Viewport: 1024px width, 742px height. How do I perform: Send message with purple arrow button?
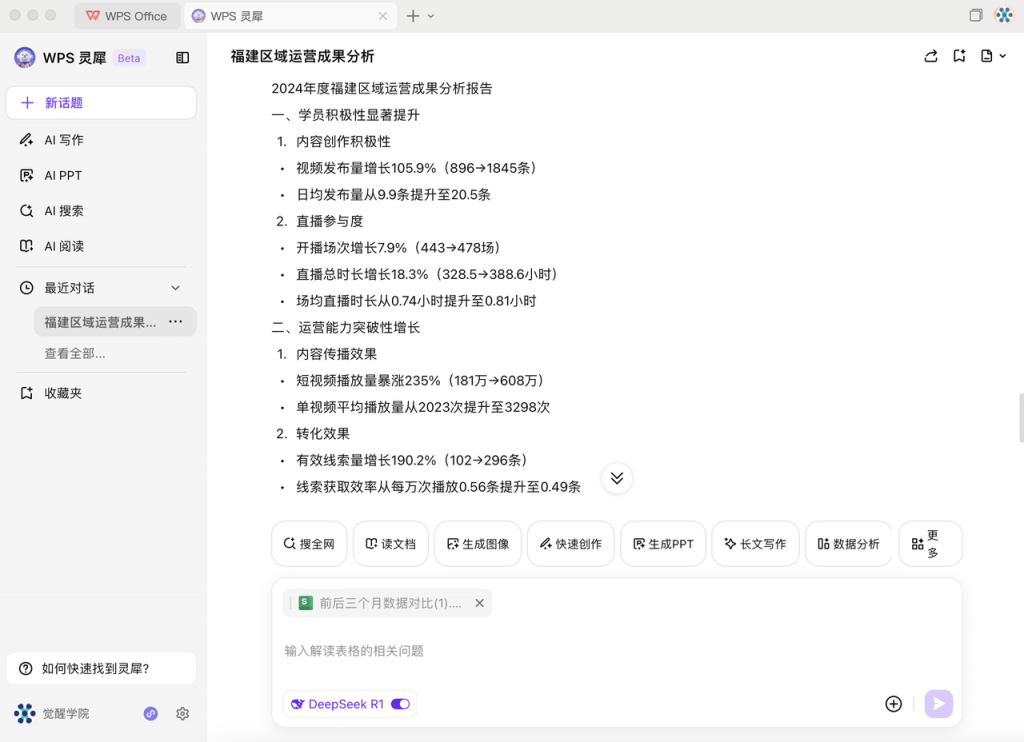938,703
